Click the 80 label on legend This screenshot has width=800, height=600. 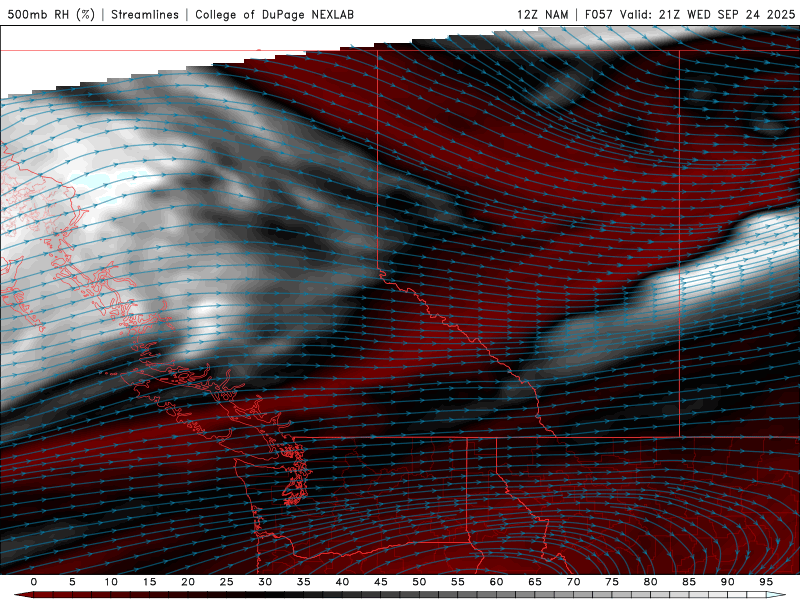tap(651, 582)
